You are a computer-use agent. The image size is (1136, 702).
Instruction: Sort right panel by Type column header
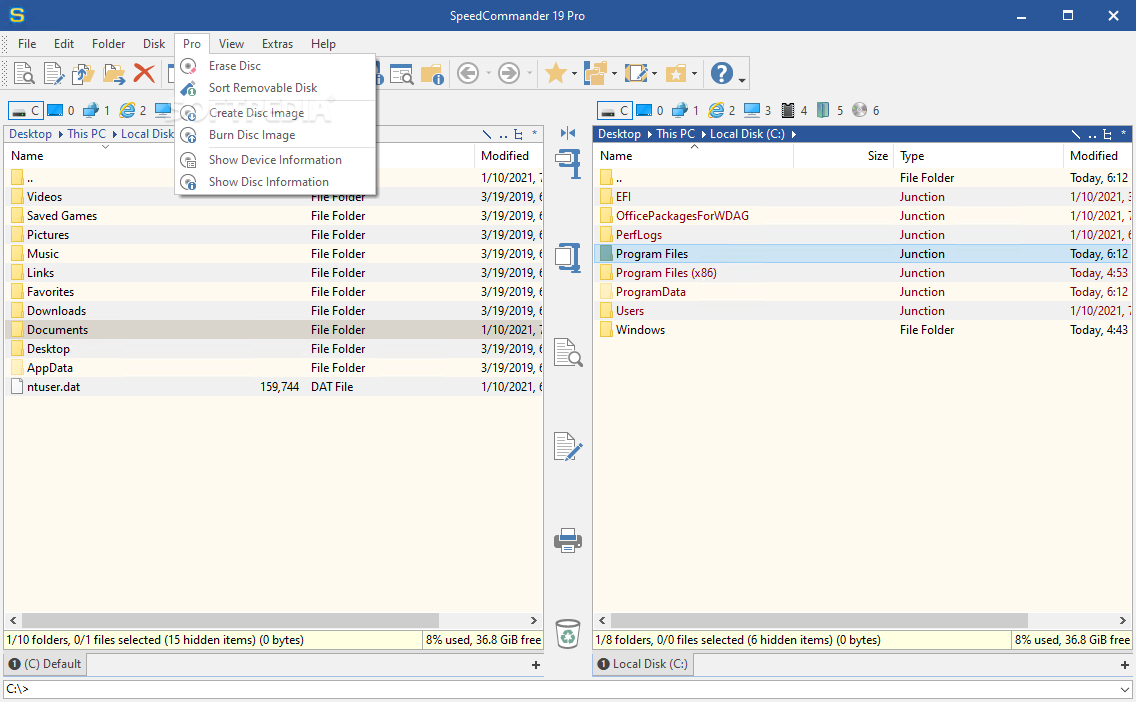pos(979,156)
